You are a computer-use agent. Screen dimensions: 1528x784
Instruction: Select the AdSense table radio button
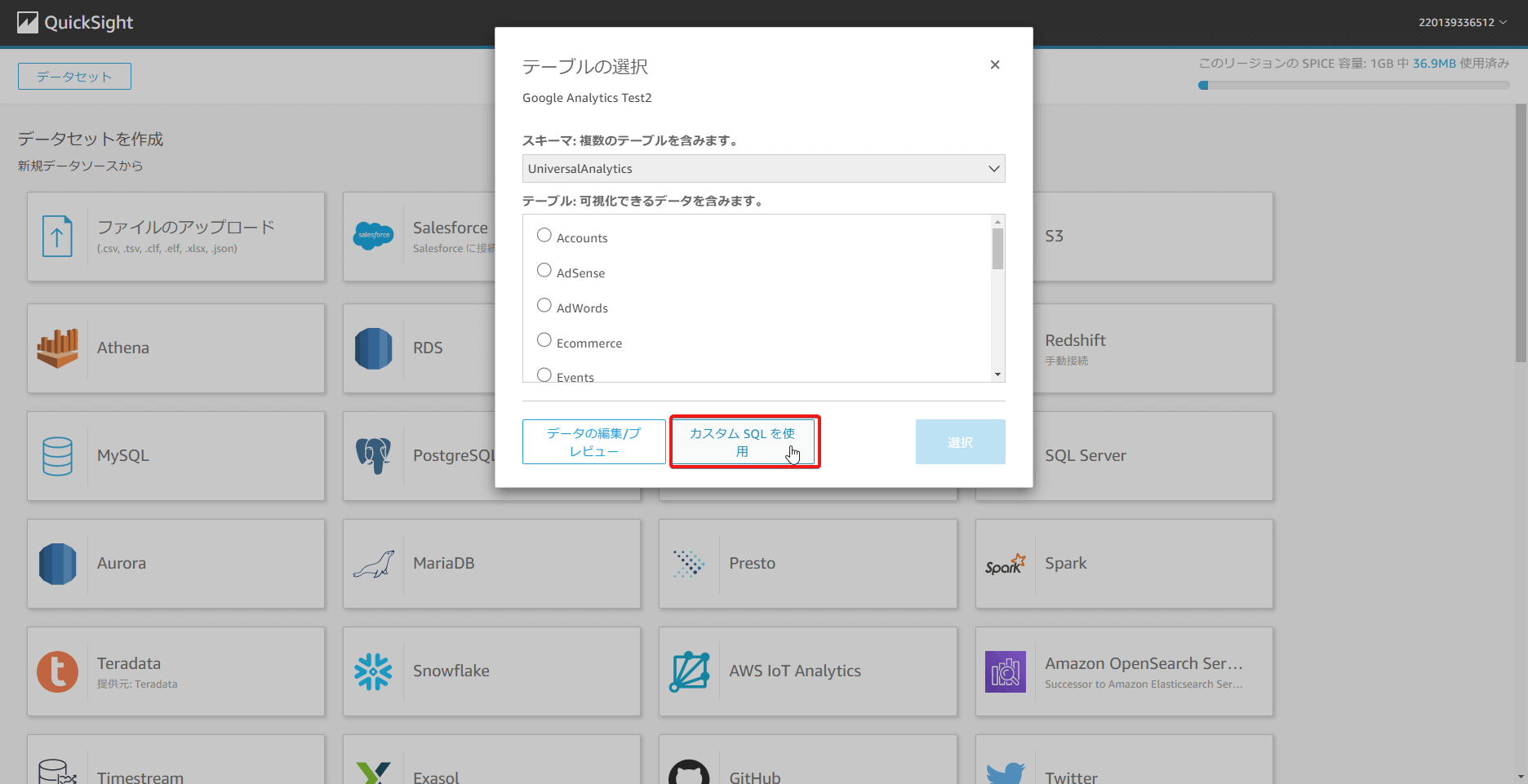(544, 271)
